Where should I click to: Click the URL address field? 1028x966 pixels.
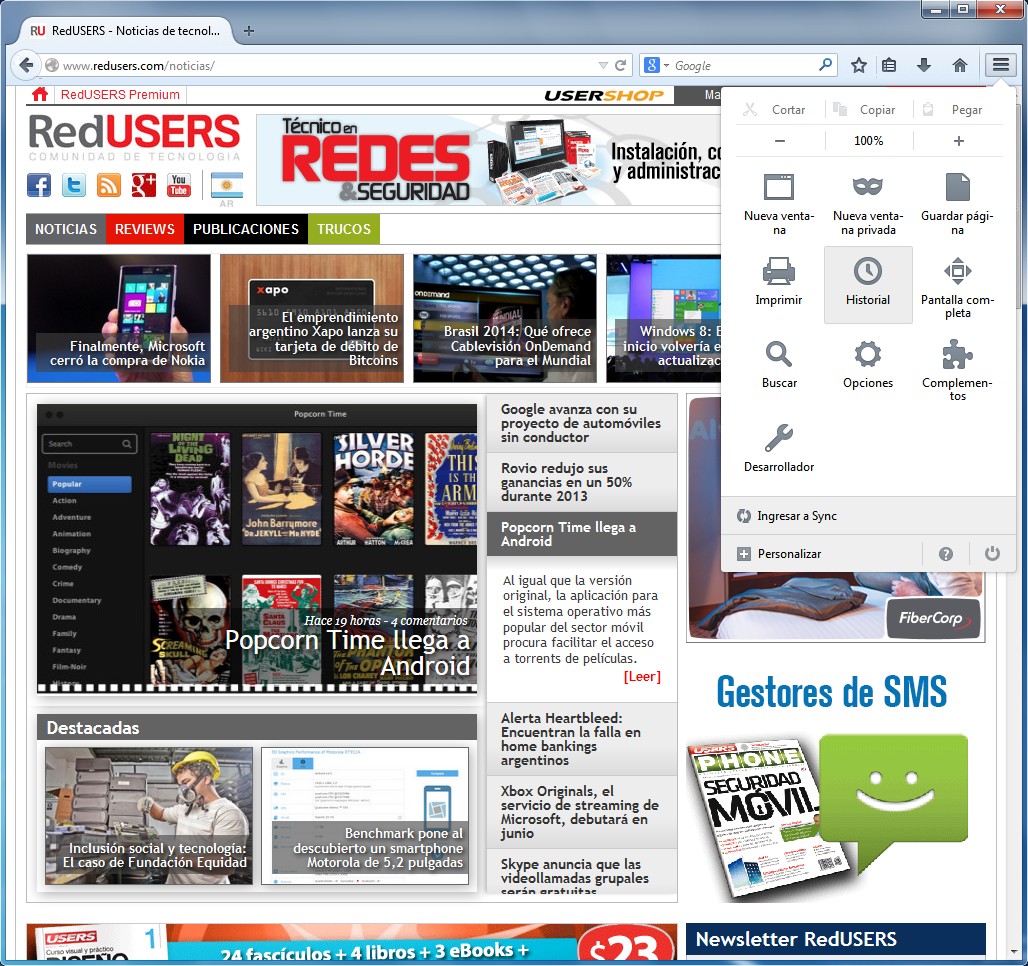pyautogui.click(x=328, y=66)
